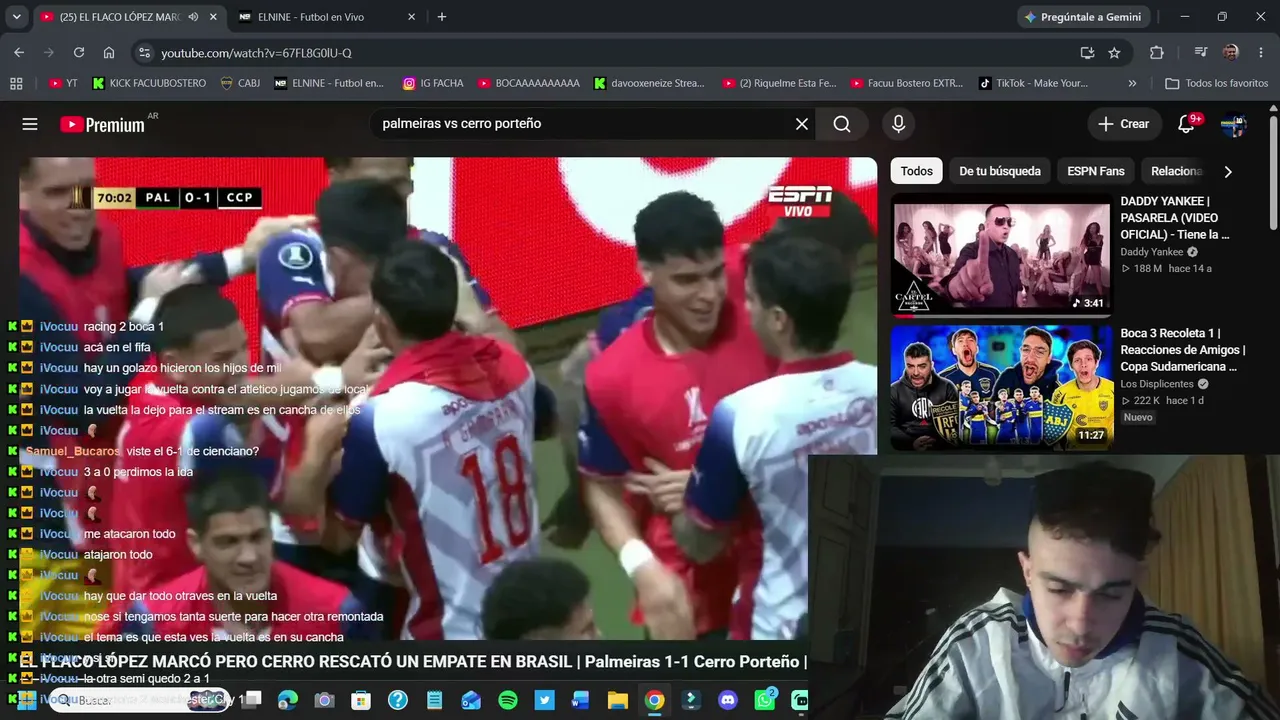This screenshot has width=1280, height=720.
Task: Open the IG FACHA bookmark
Action: coord(433,83)
